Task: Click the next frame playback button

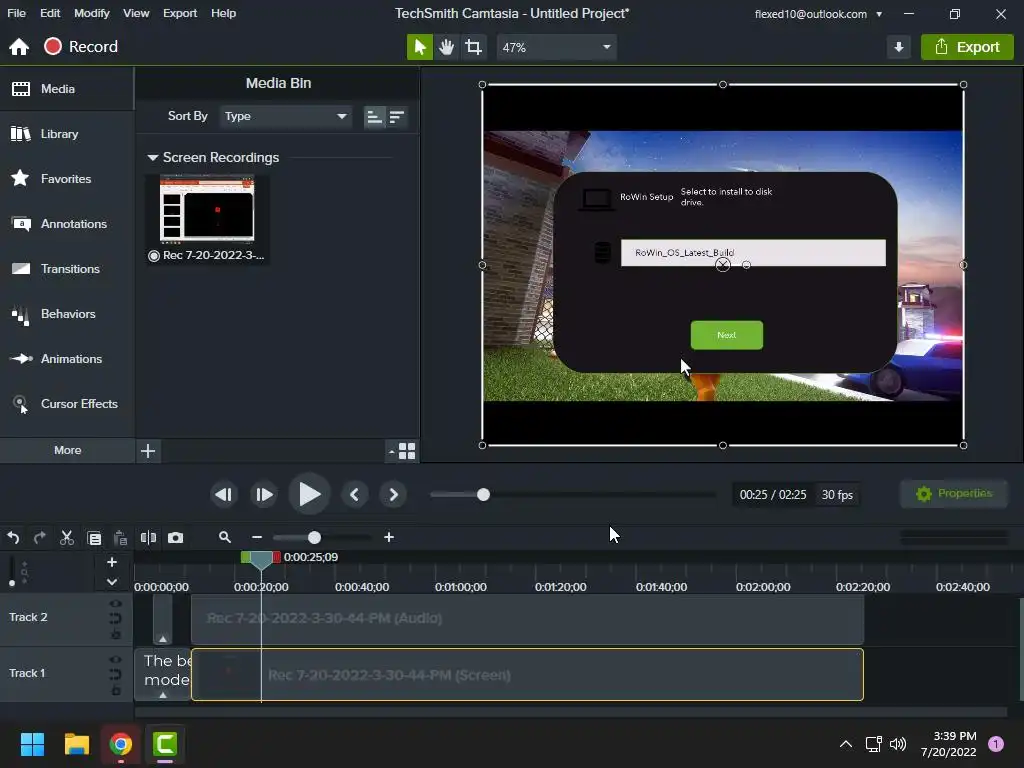Action: 264,494
